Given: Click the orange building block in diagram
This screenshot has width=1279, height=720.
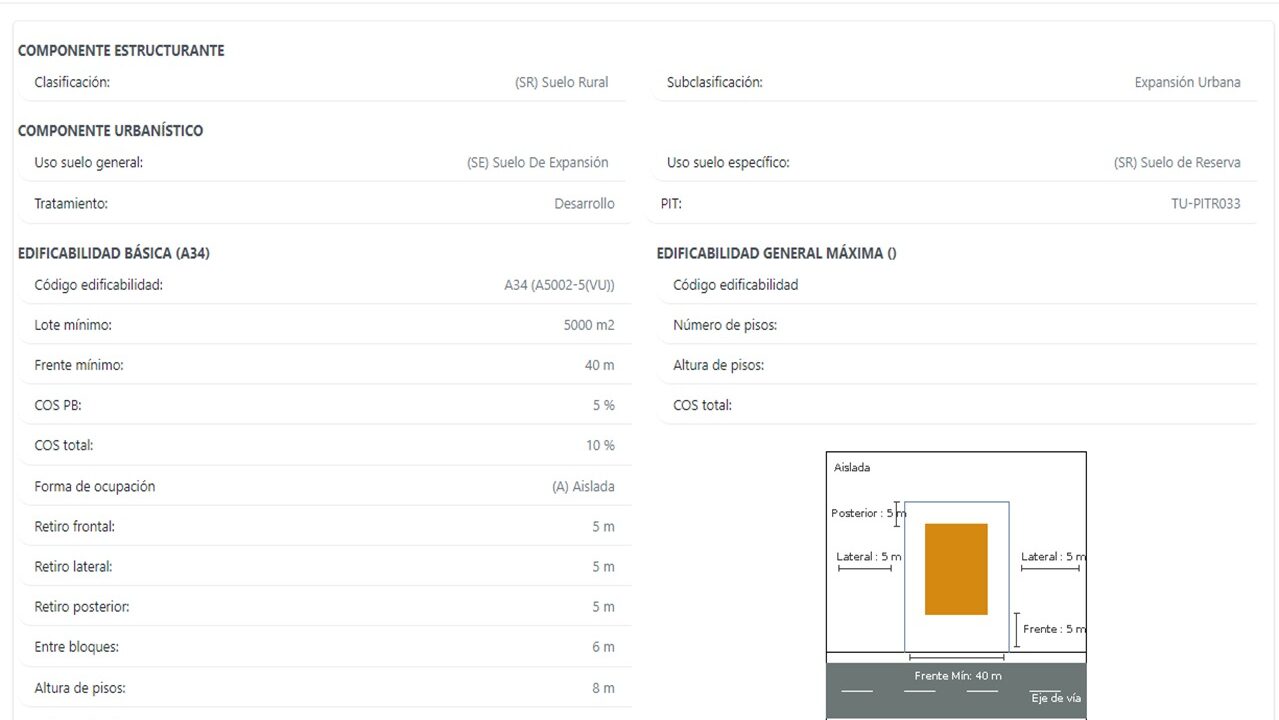Looking at the screenshot, I should (956, 569).
